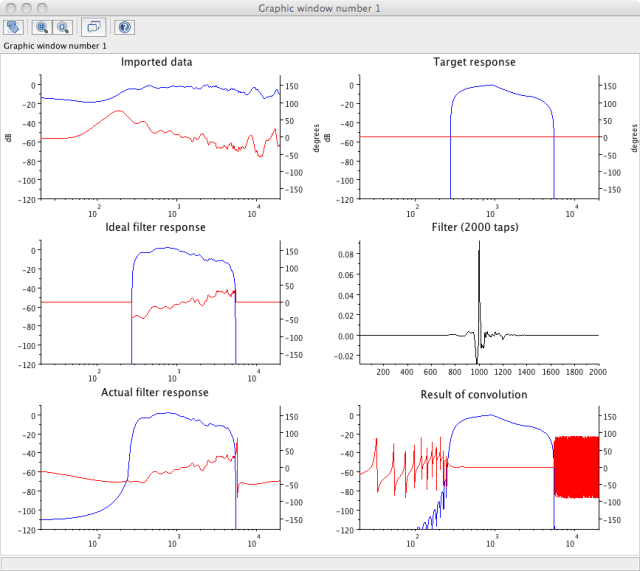The image size is (640, 571).
Task: Open help via the question mark icon
Action: (123, 27)
